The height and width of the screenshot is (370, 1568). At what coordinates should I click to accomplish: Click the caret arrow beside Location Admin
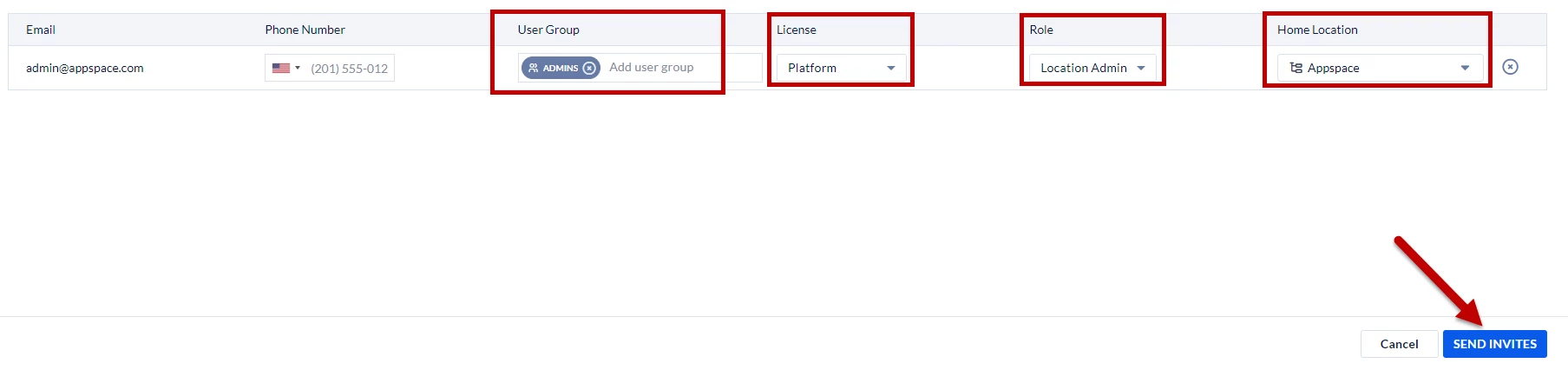click(1140, 68)
